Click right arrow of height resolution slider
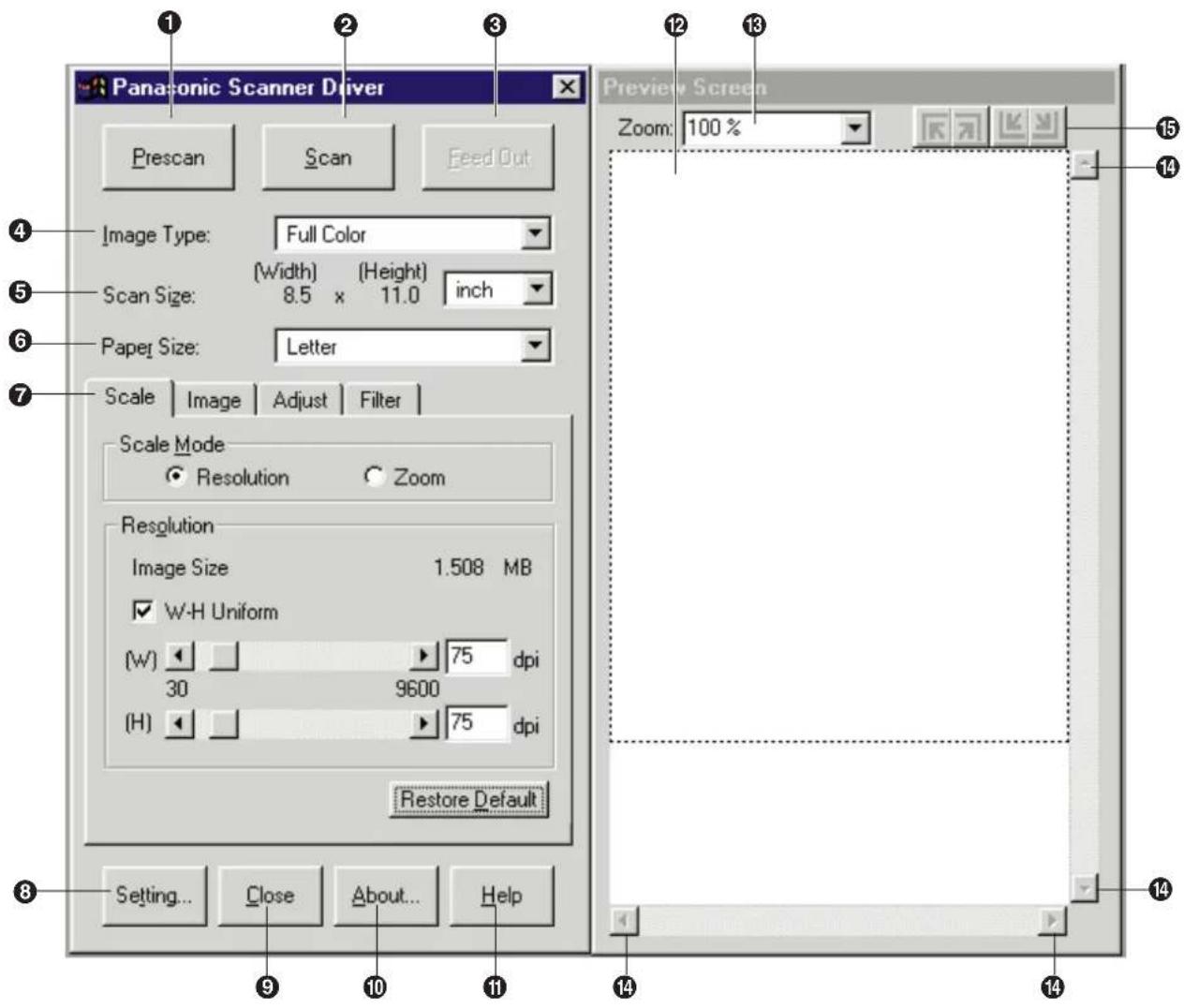 click(423, 723)
